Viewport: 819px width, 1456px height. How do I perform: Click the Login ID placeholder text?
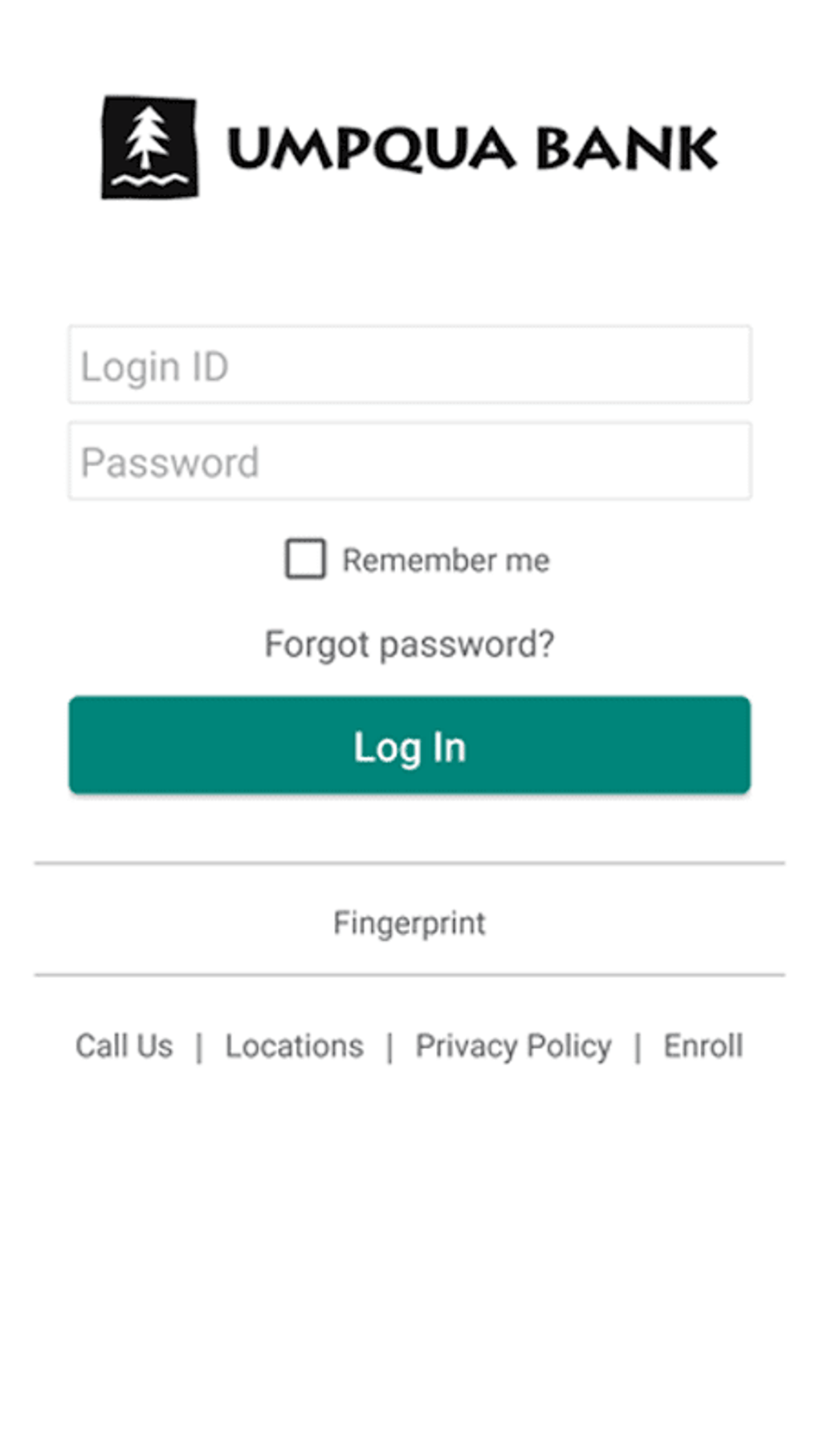(x=155, y=367)
